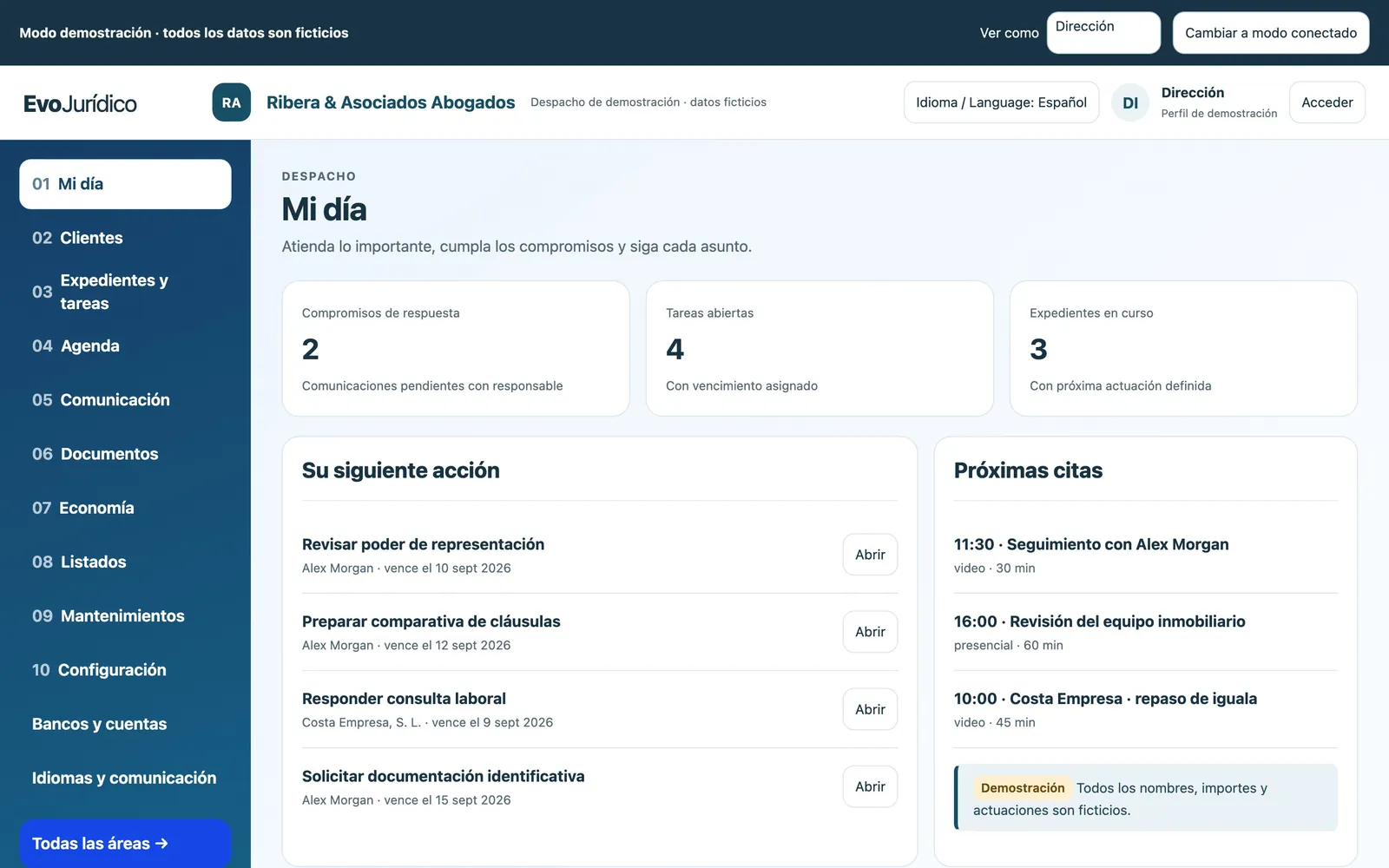Click the EvoJurídico logo

point(80,103)
